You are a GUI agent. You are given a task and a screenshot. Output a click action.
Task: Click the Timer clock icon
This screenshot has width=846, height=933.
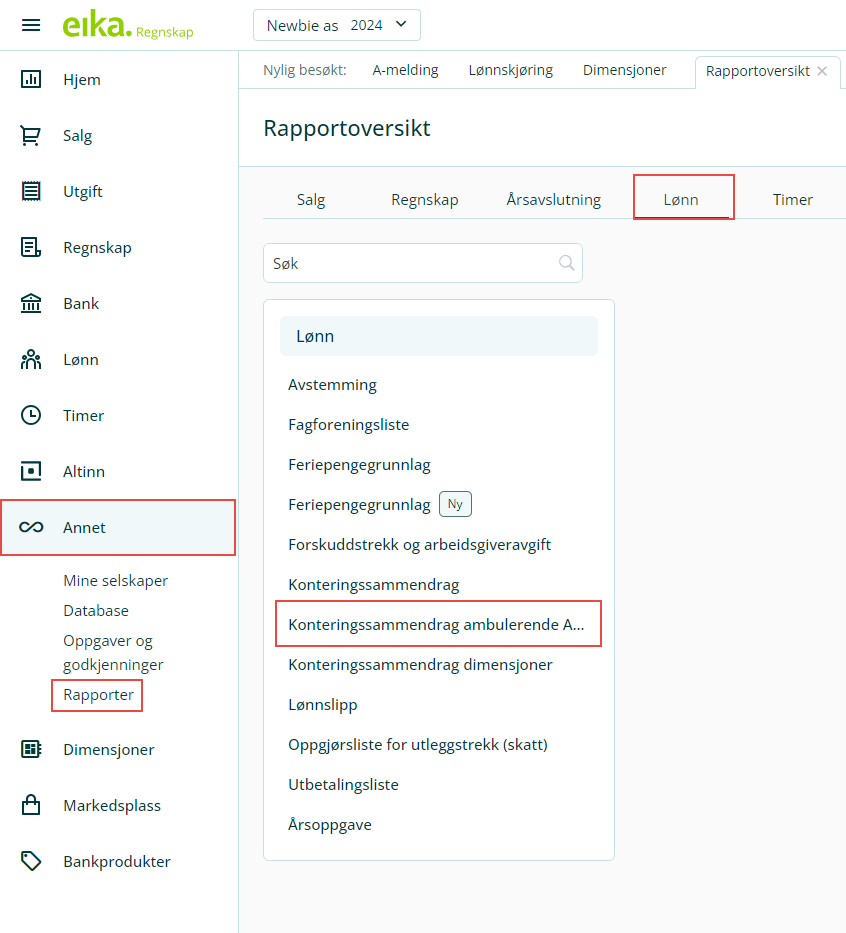[x=31, y=415]
